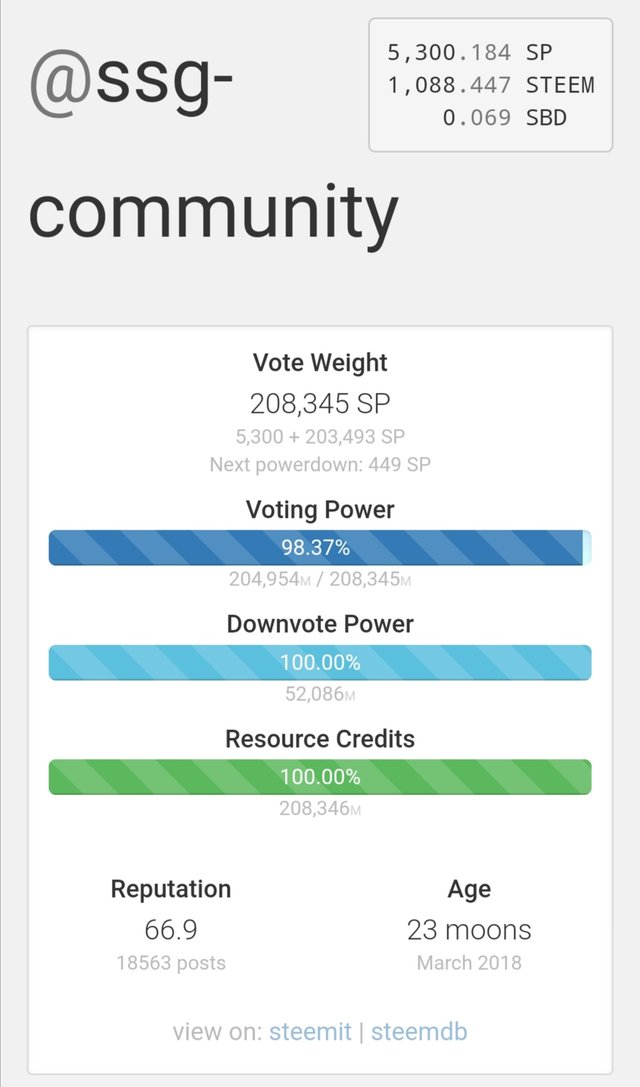Click the 204,954 / 208,345 mana text
The width and height of the screenshot is (640, 1087).
(320, 579)
